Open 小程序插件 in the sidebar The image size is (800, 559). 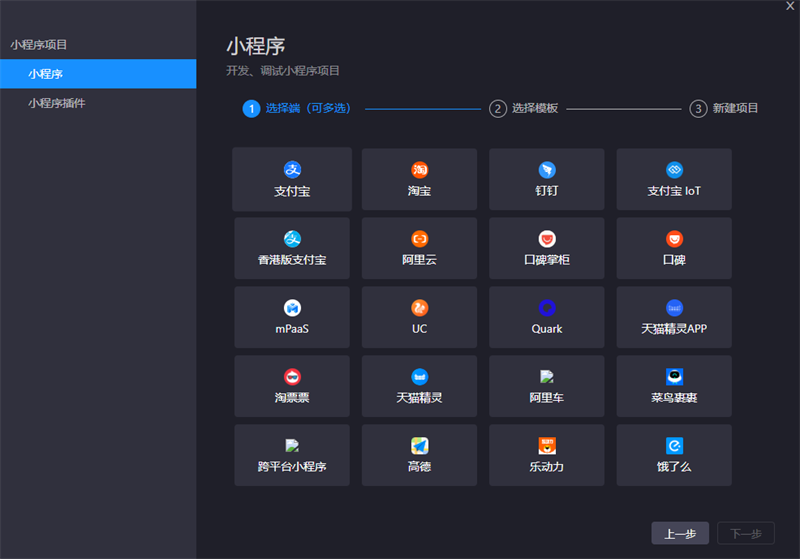tap(98, 103)
